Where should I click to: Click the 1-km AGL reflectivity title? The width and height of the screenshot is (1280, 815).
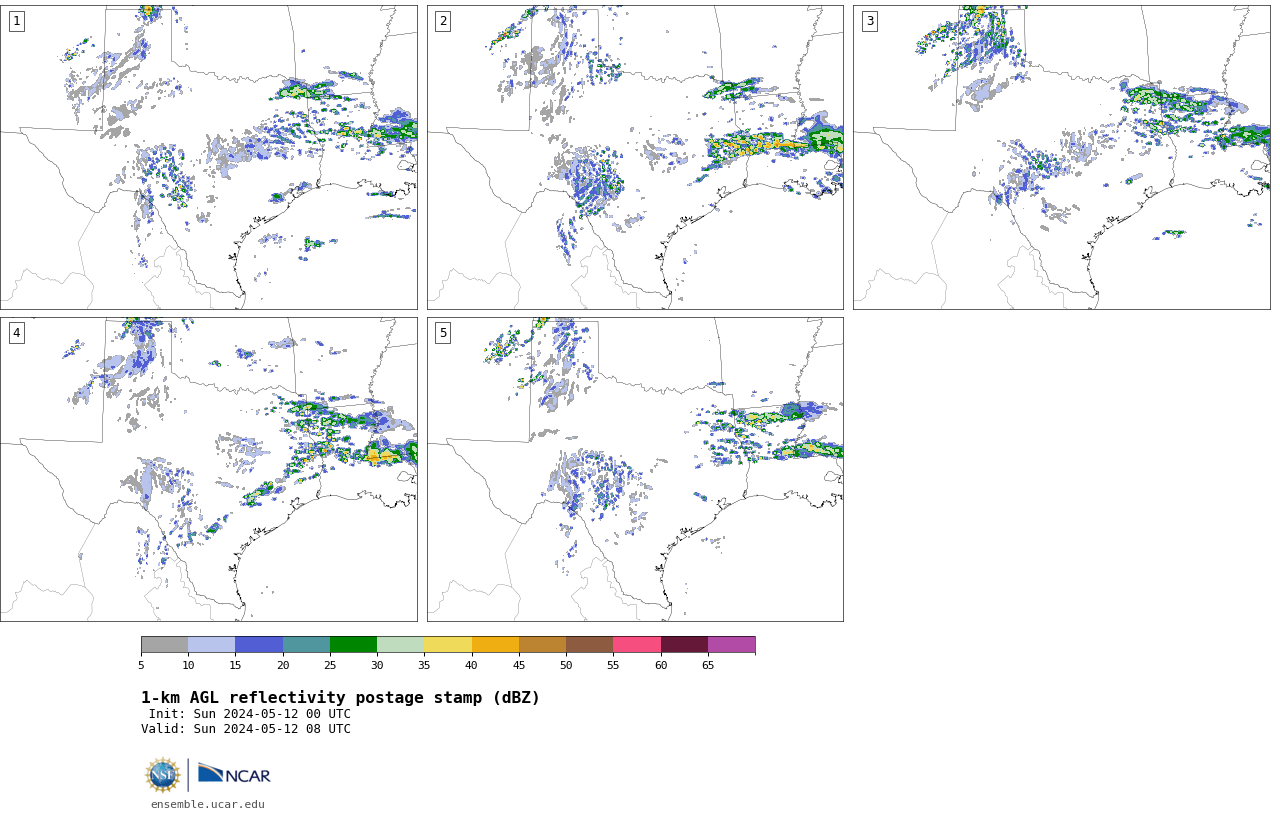[x=340, y=698]
